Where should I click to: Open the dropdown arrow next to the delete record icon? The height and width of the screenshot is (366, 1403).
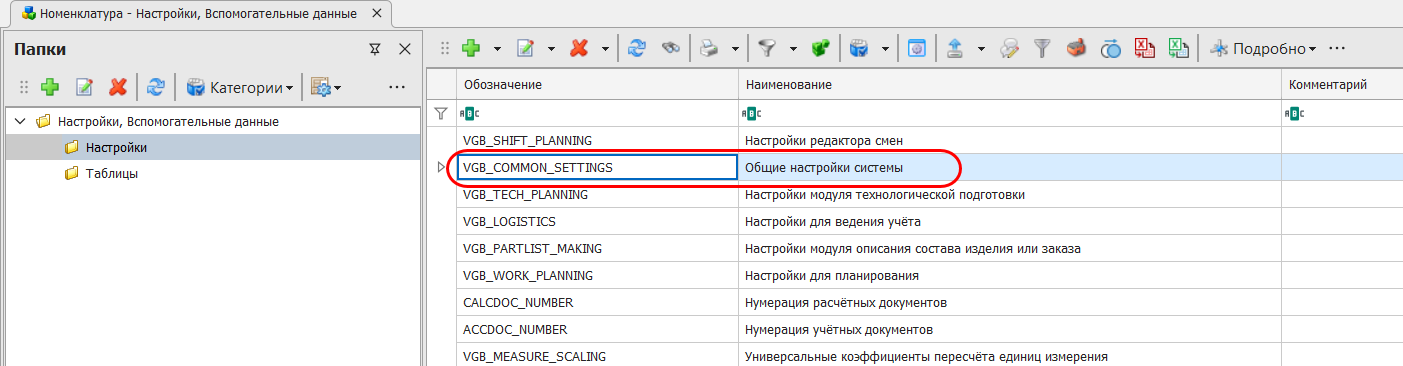(604, 48)
